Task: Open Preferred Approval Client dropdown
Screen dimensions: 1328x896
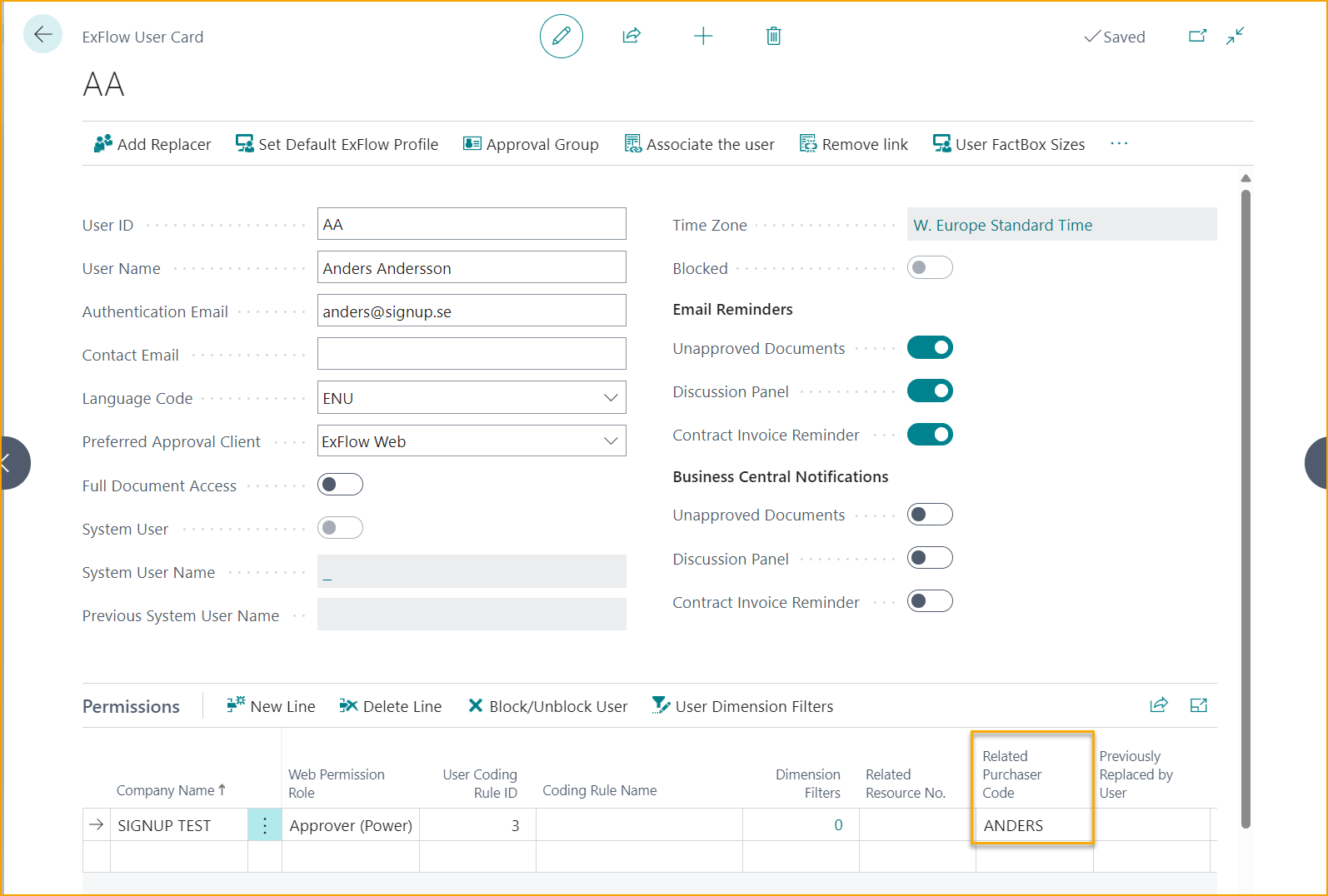Action: pos(611,441)
